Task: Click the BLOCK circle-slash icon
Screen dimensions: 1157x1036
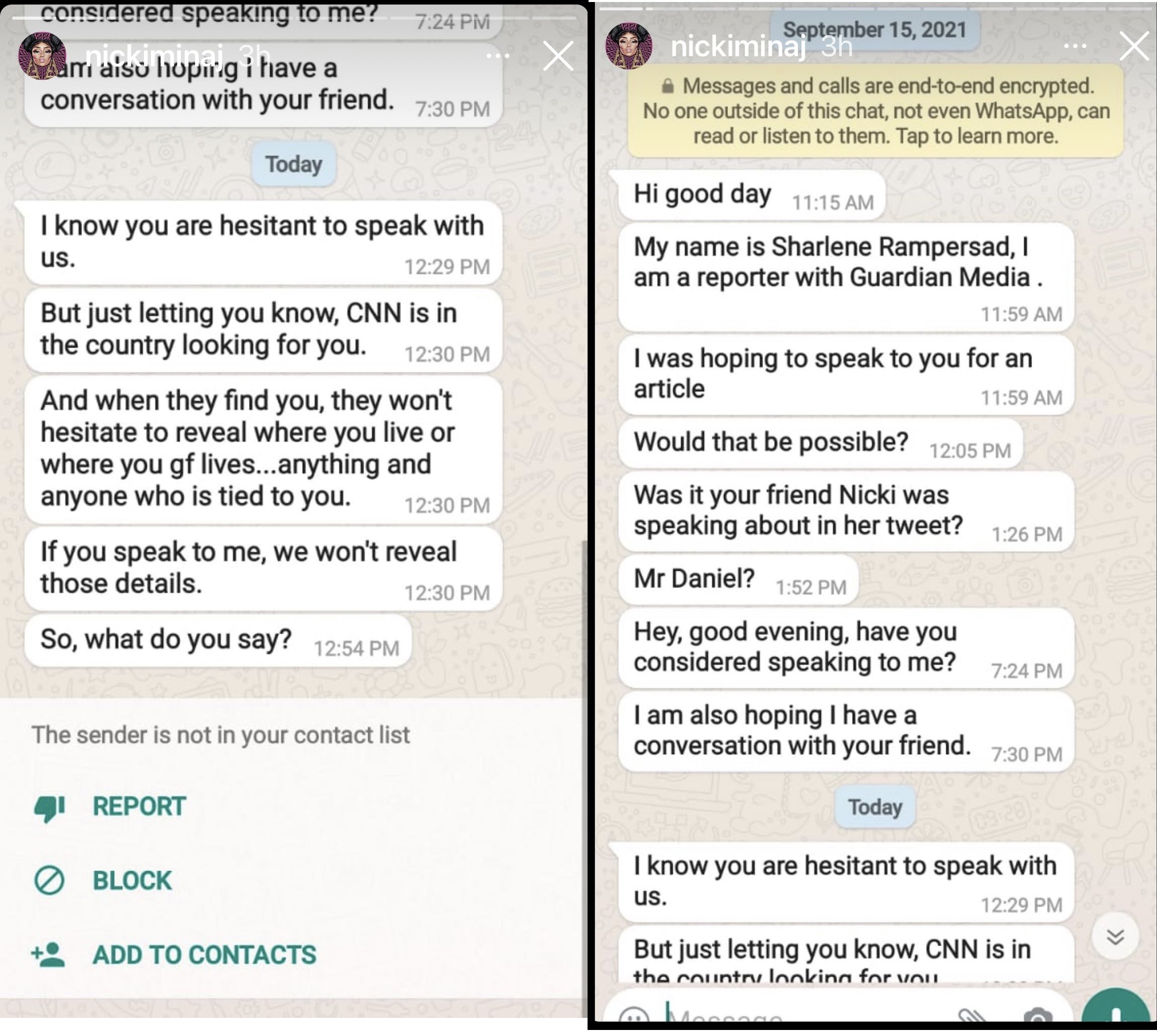Action: (x=49, y=881)
